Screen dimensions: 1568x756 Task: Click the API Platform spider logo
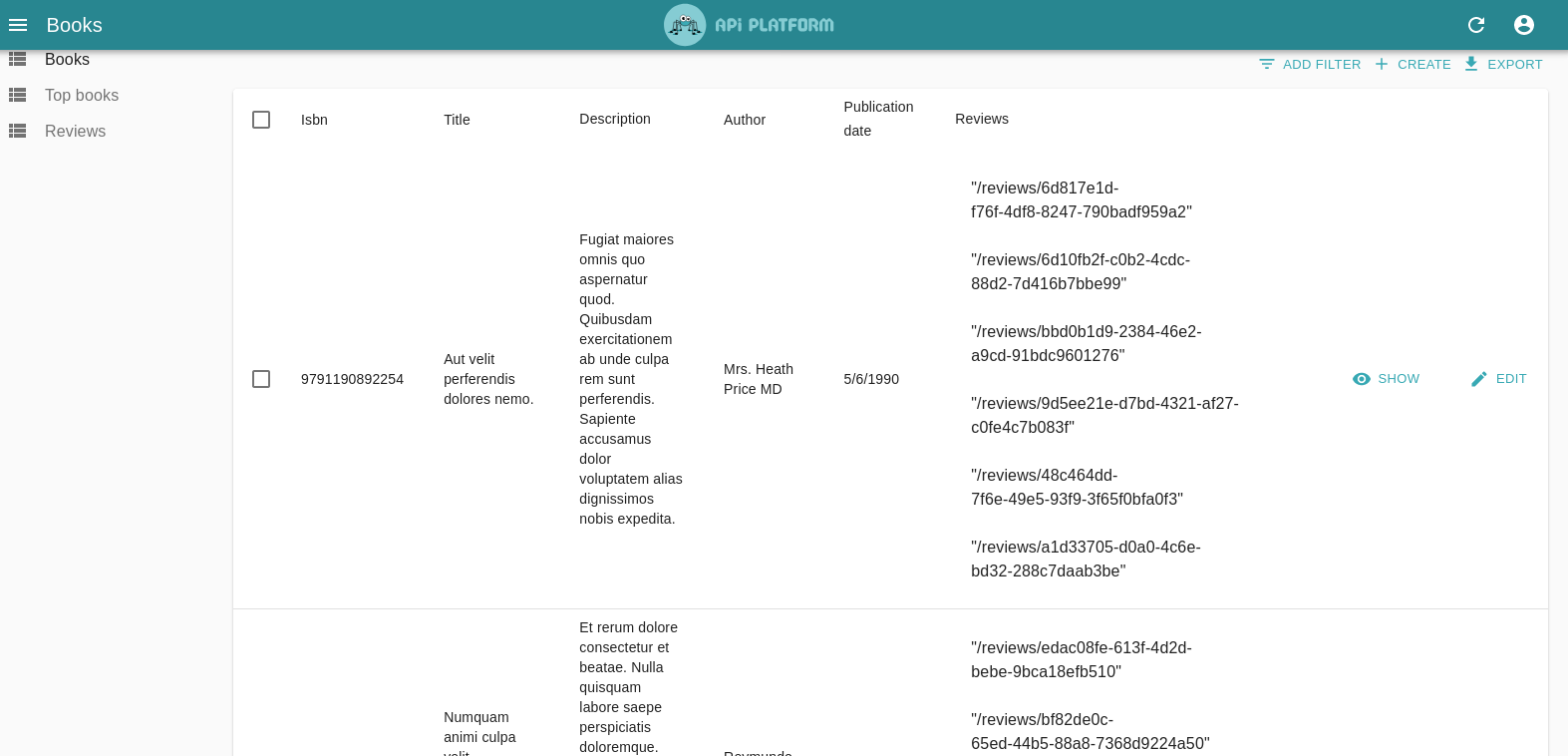pyautogui.click(x=685, y=25)
